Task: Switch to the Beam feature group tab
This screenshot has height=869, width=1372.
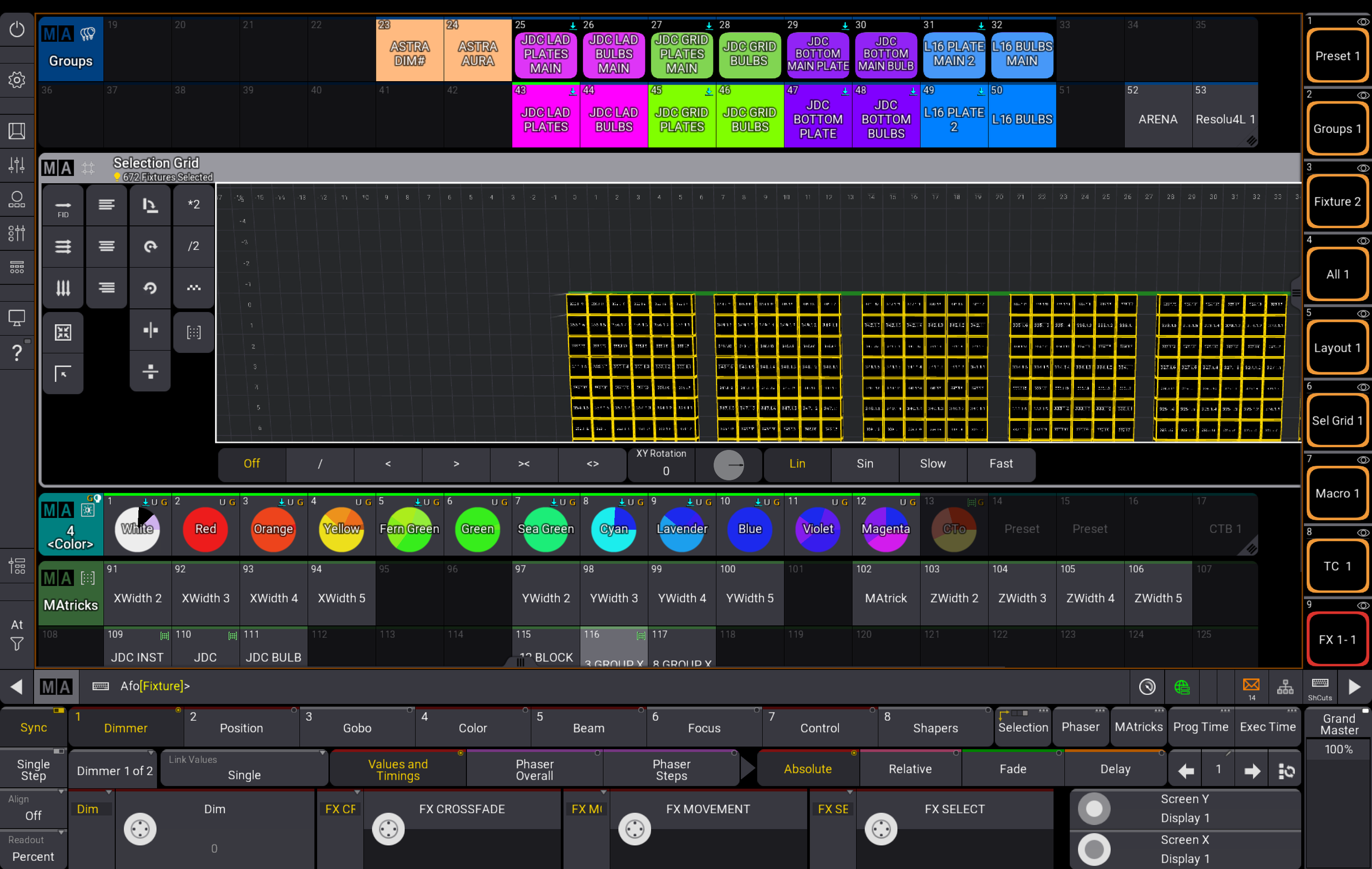Action: click(588, 727)
